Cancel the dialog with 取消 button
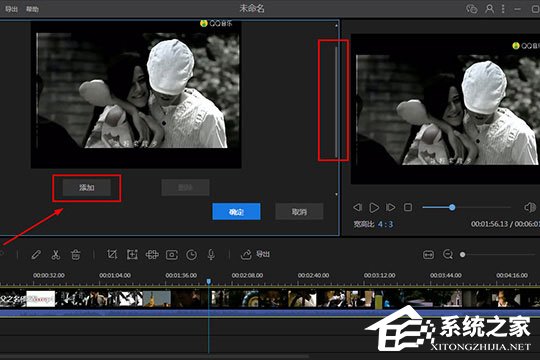The height and width of the screenshot is (360, 540). [x=299, y=212]
